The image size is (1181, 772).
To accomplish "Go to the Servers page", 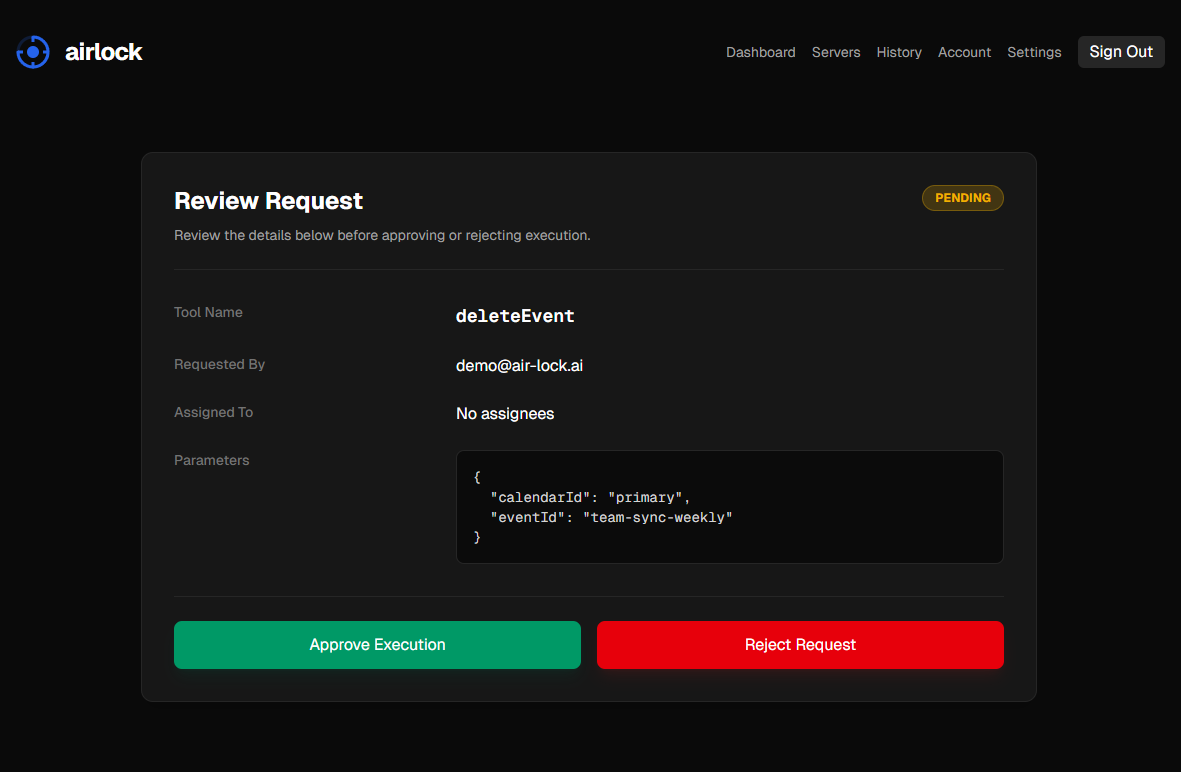I will [x=835, y=52].
